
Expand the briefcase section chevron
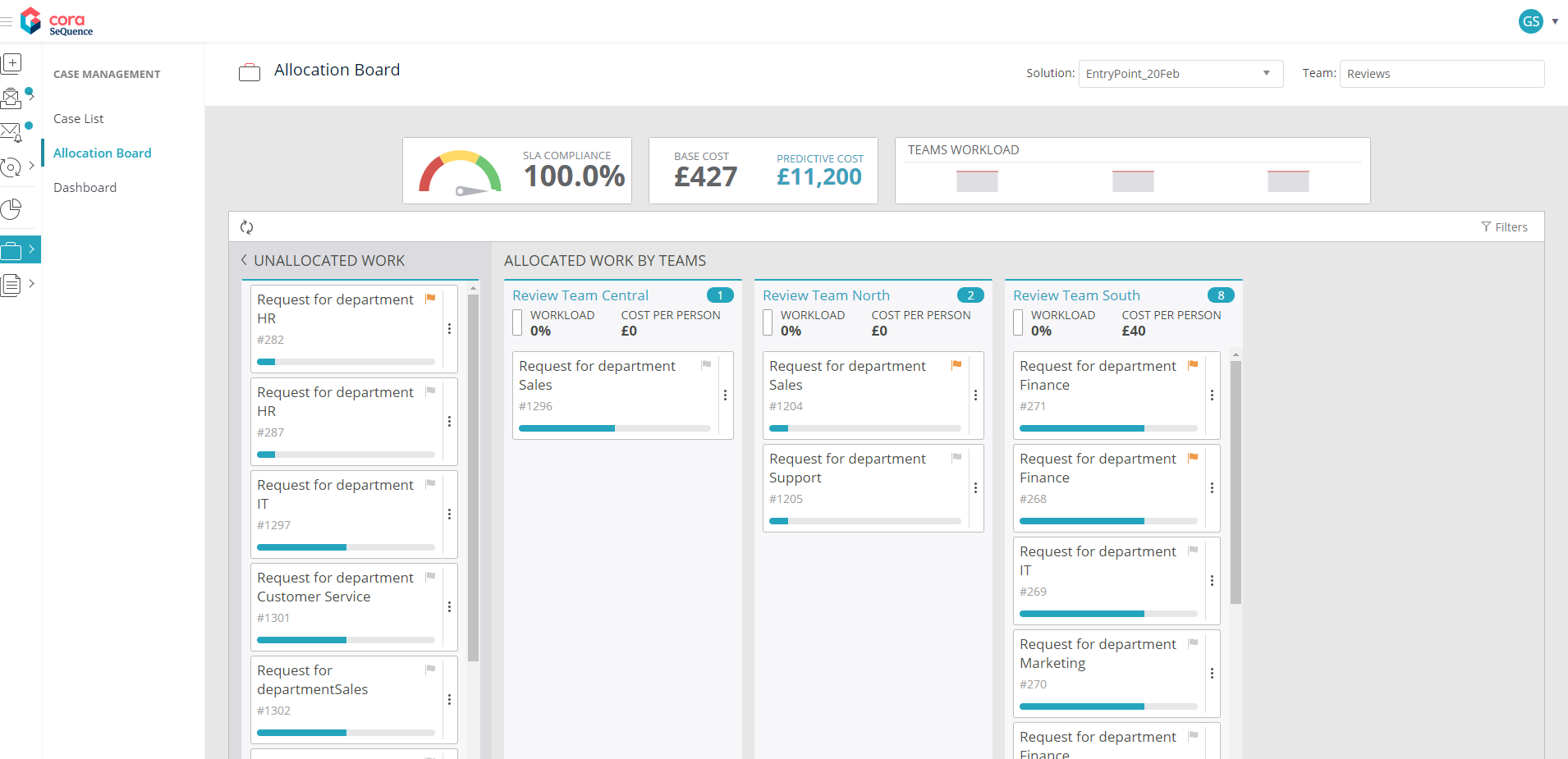point(32,249)
